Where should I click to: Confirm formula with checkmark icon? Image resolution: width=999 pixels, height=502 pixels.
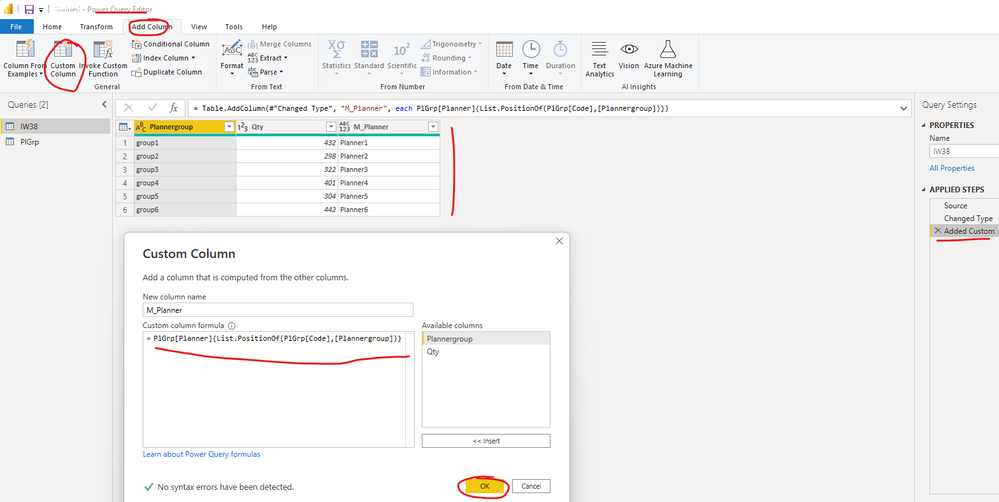pos(152,108)
